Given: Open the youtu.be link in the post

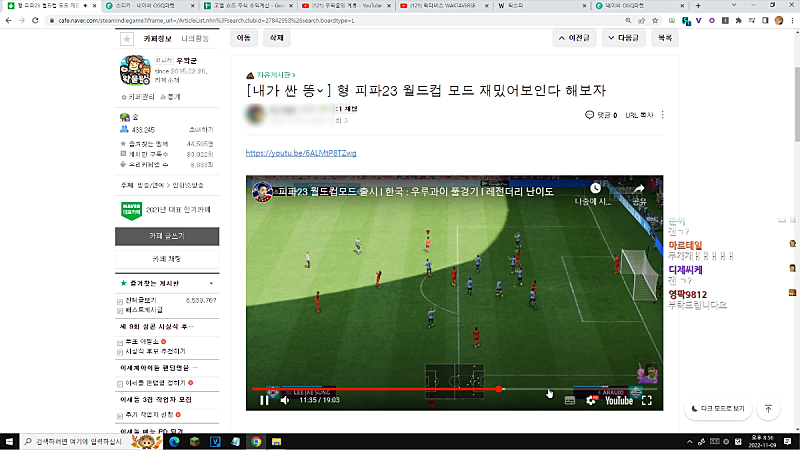Looking at the screenshot, I should [x=301, y=153].
